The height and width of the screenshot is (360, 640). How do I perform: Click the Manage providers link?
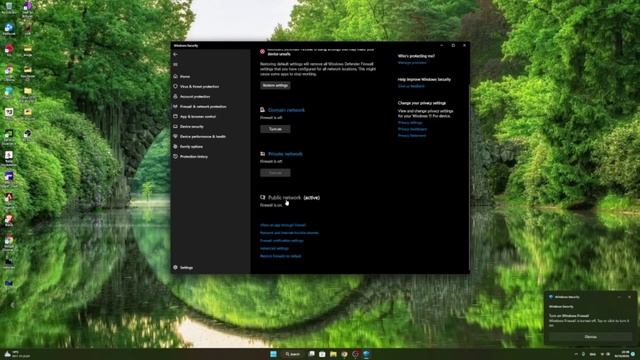coord(412,62)
